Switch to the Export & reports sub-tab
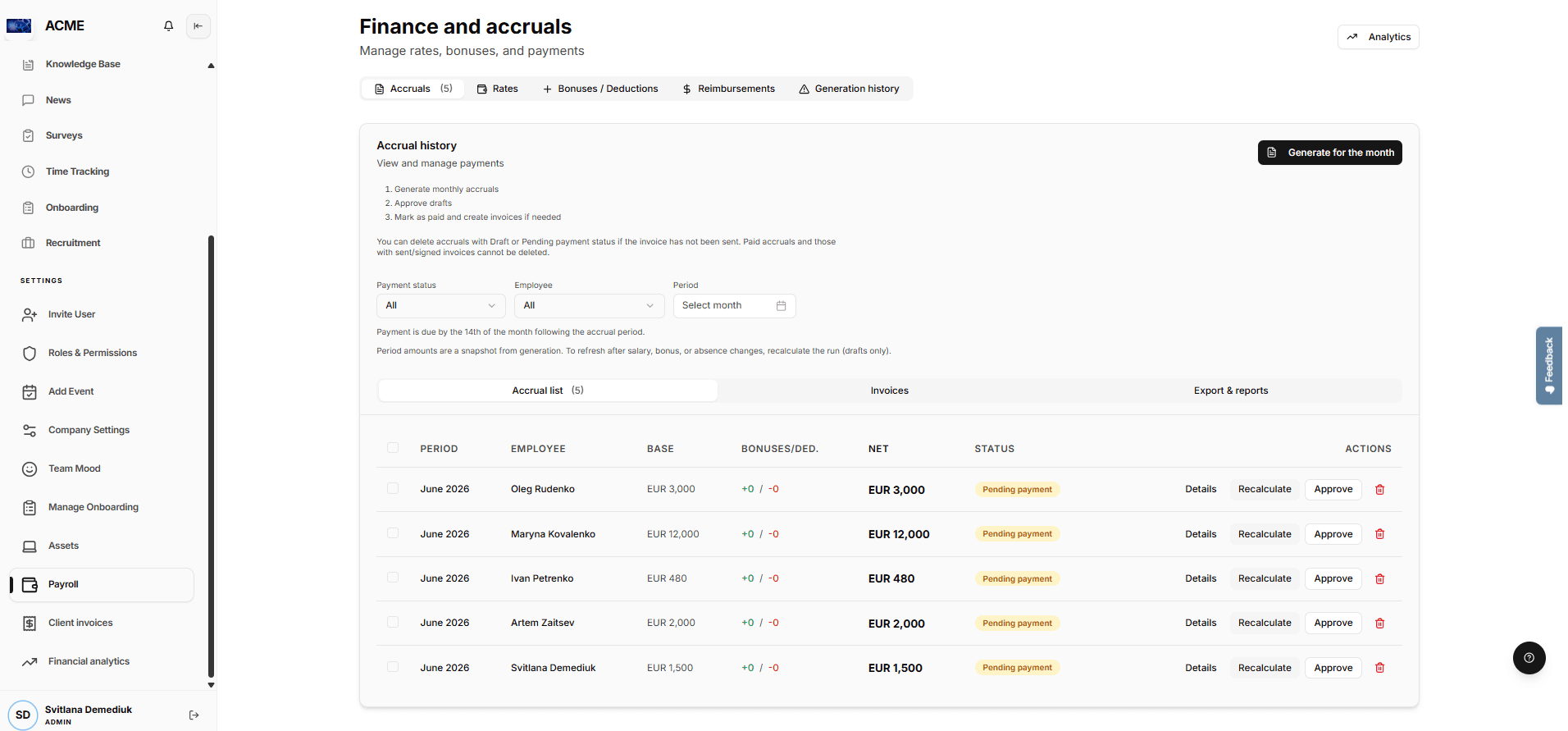Screen dimensions: 1568x731 [1230, 391]
